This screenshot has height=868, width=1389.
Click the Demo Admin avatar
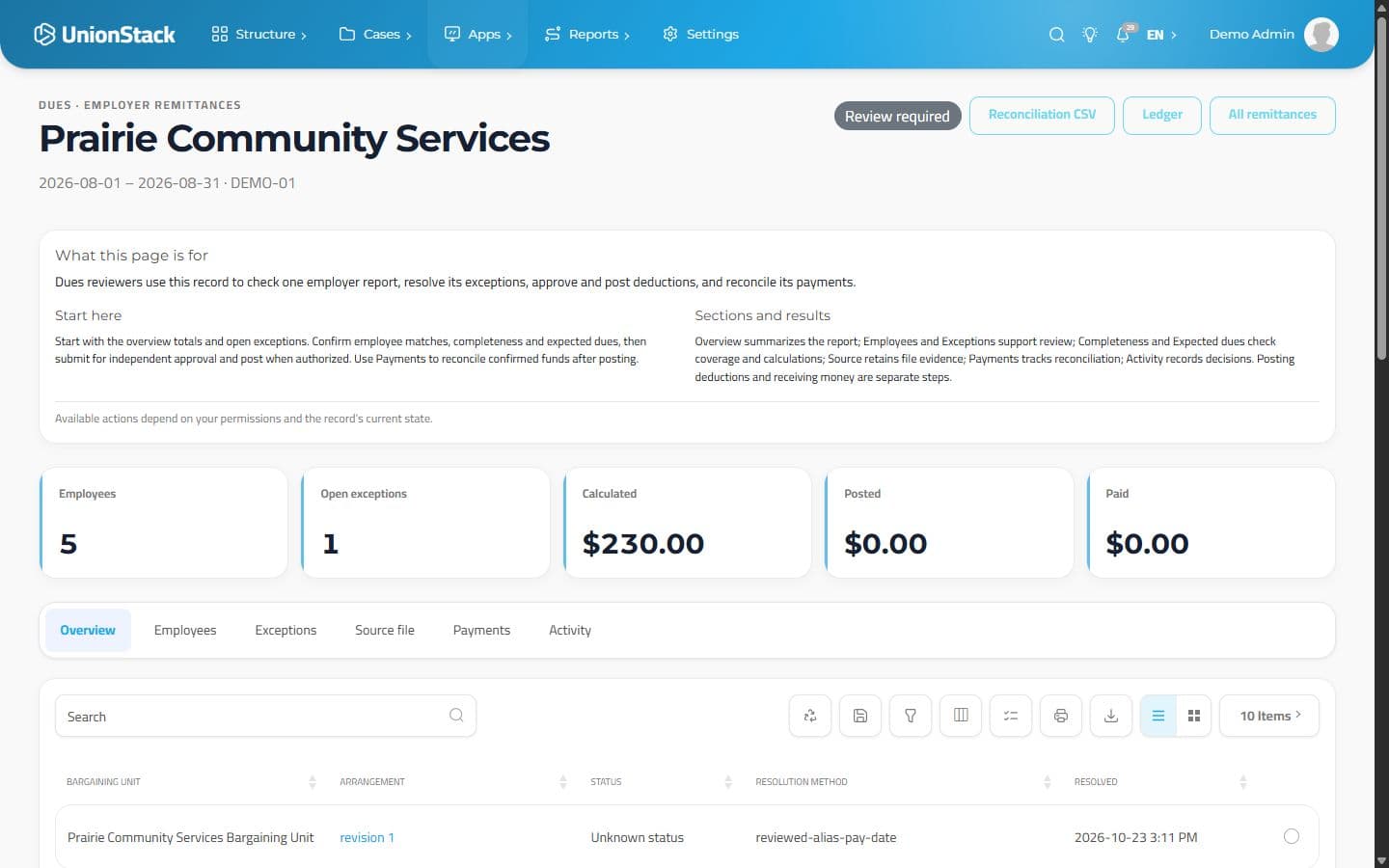(1321, 35)
